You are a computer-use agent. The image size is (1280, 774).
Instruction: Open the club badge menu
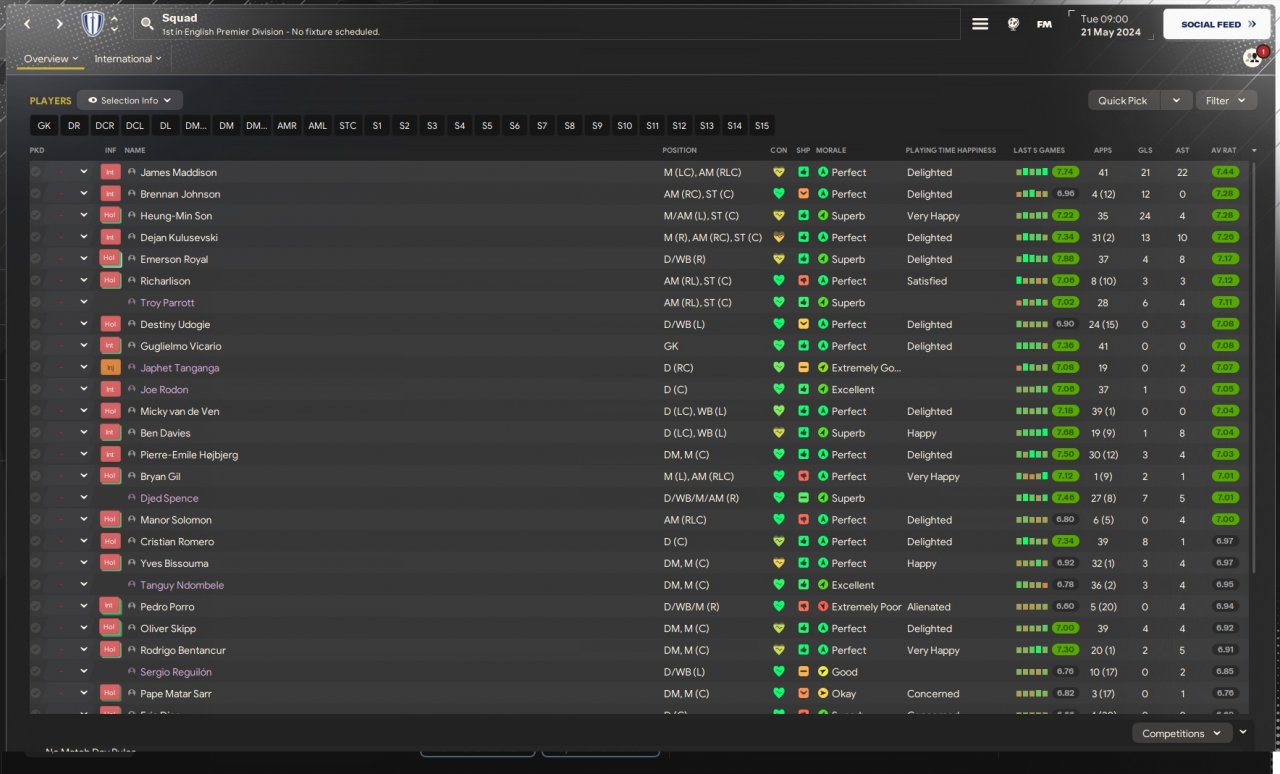coord(93,24)
